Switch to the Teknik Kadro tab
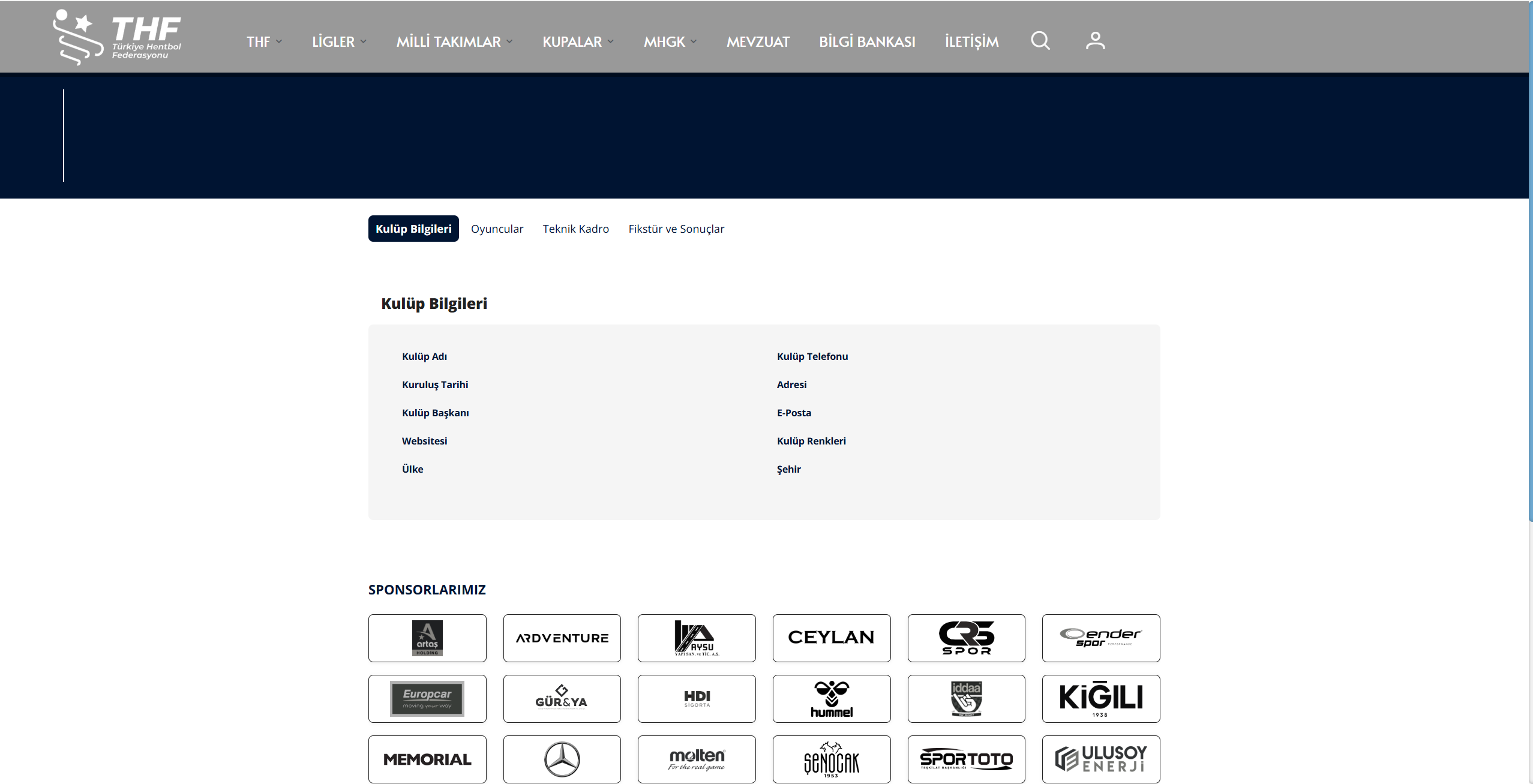1533x784 pixels. pos(575,229)
